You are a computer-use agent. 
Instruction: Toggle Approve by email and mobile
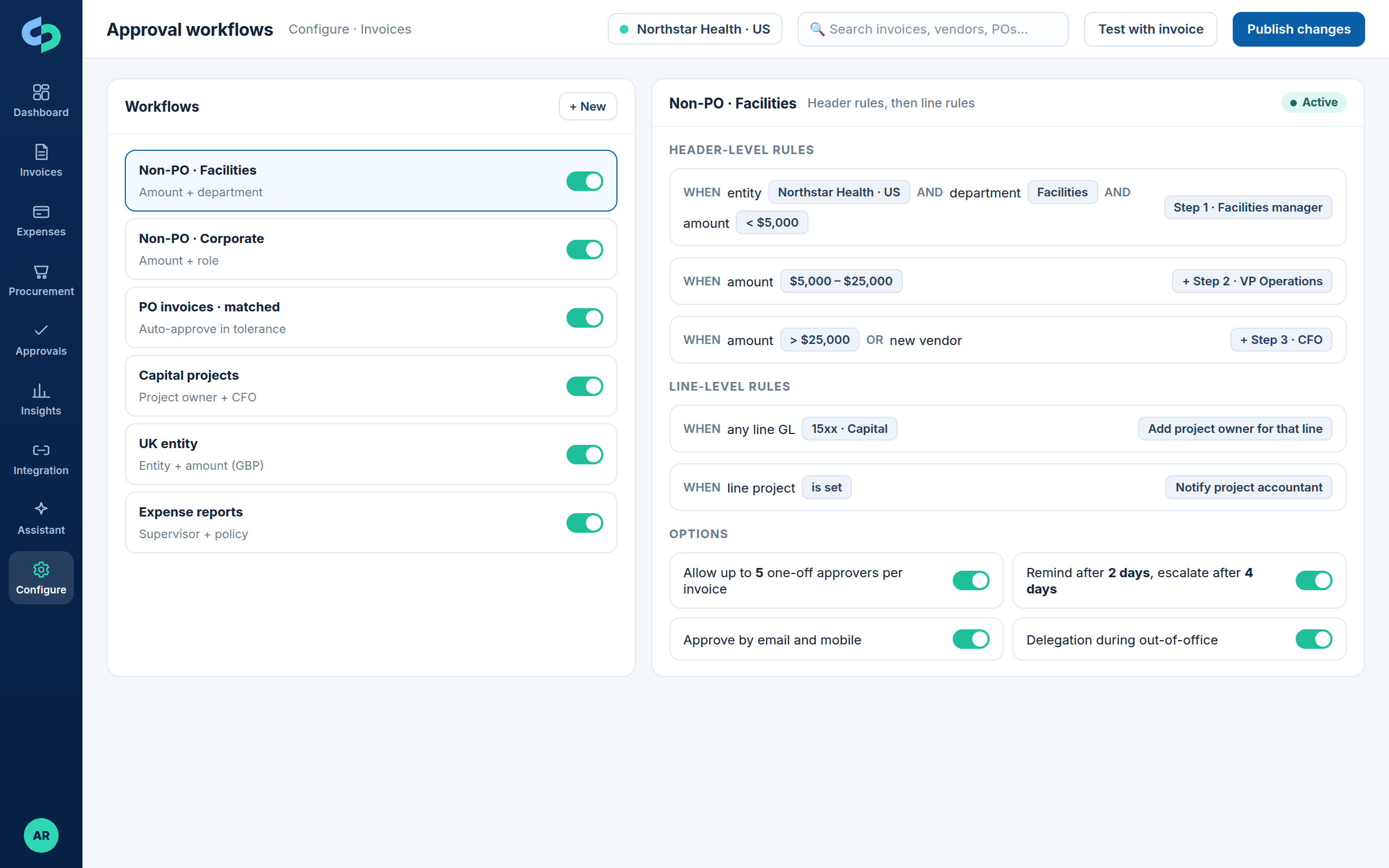[x=971, y=639]
